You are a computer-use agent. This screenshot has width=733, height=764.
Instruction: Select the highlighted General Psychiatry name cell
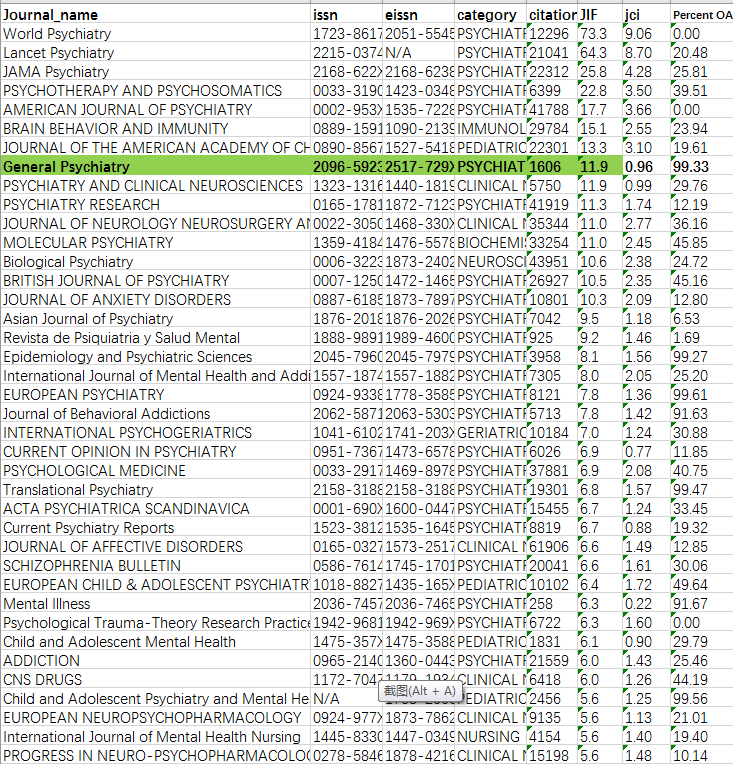155,166
